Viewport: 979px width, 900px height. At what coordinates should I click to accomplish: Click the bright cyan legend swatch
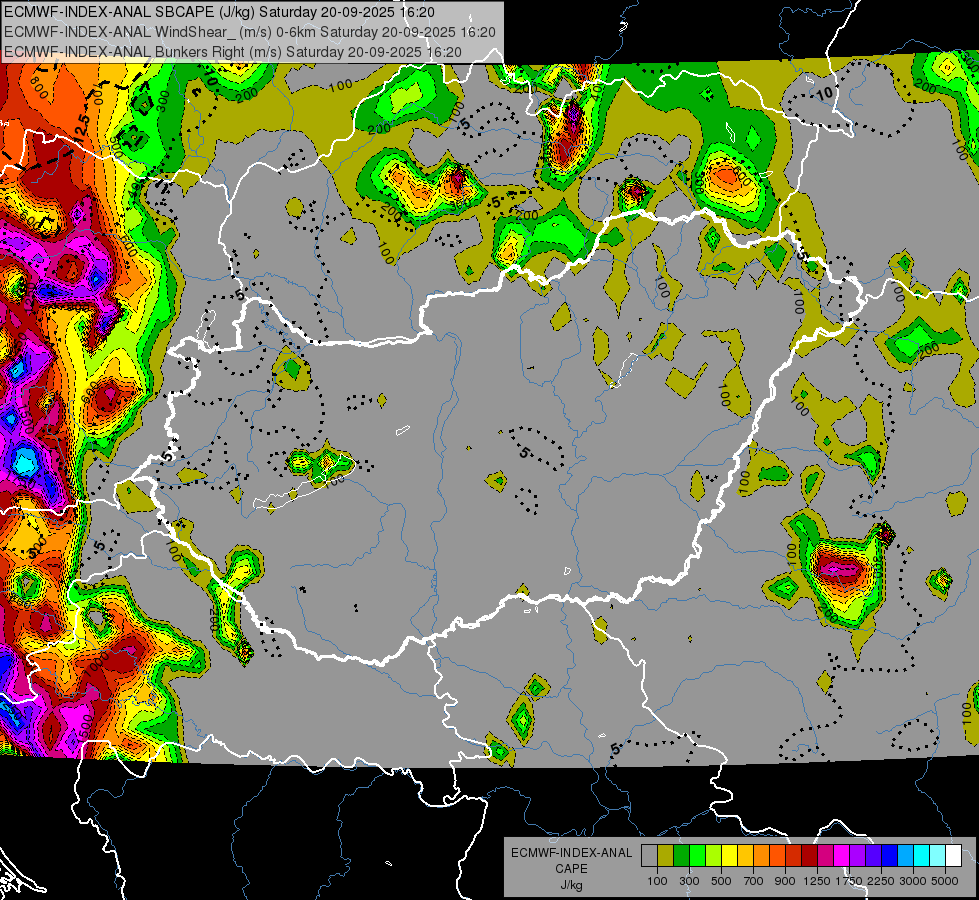click(922, 855)
